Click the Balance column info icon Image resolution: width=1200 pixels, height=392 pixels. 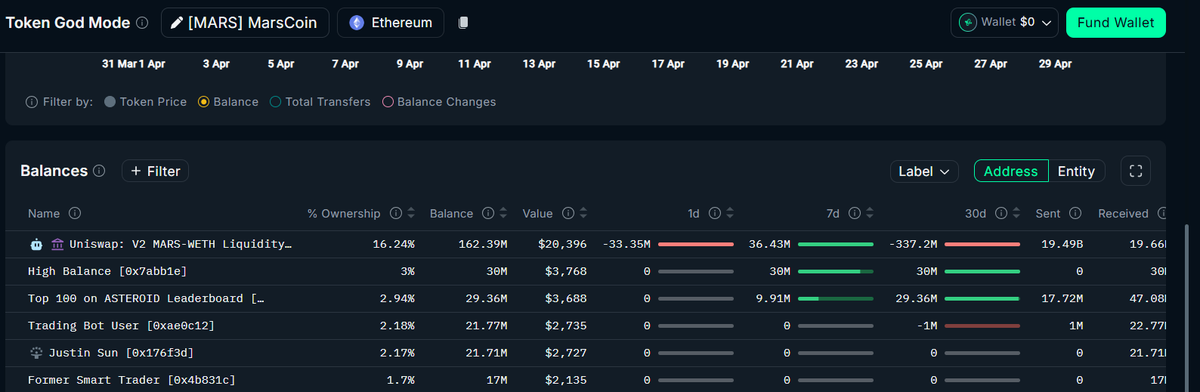point(488,214)
